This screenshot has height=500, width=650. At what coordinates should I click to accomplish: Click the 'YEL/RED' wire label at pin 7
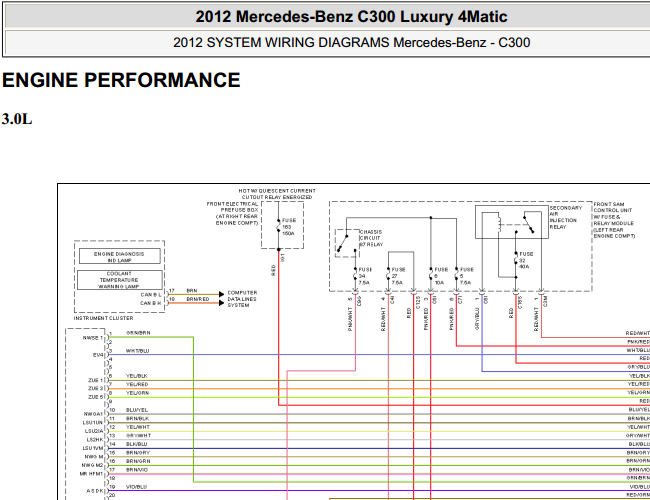pos(137,385)
